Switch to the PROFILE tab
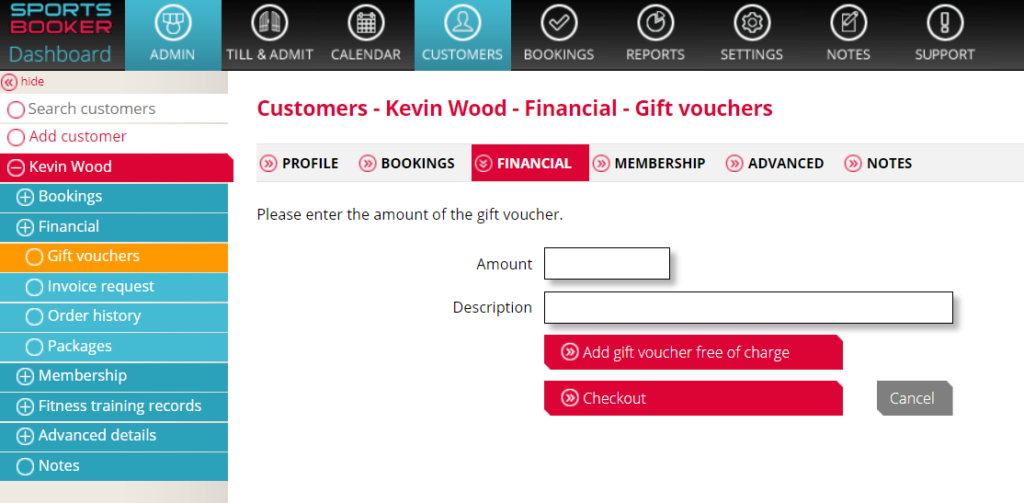This screenshot has height=503, width=1024. tap(299, 163)
